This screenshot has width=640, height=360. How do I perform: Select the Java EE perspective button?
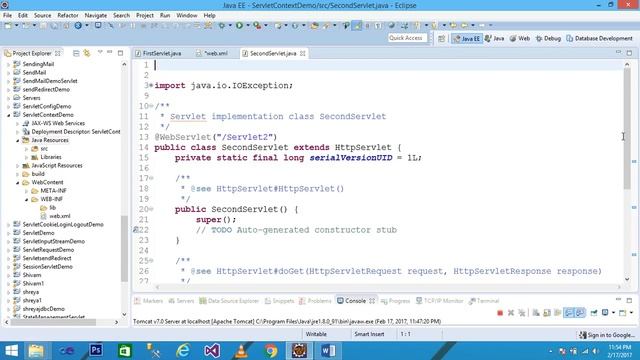coord(466,38)
